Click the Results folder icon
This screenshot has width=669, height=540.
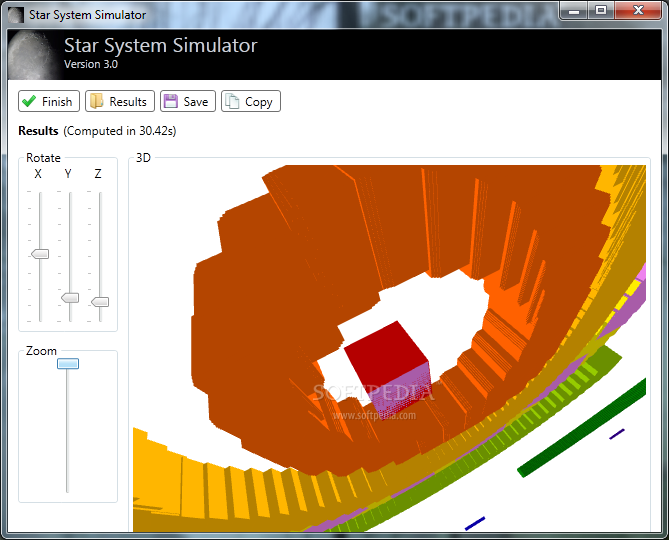(x=96, y=101)
